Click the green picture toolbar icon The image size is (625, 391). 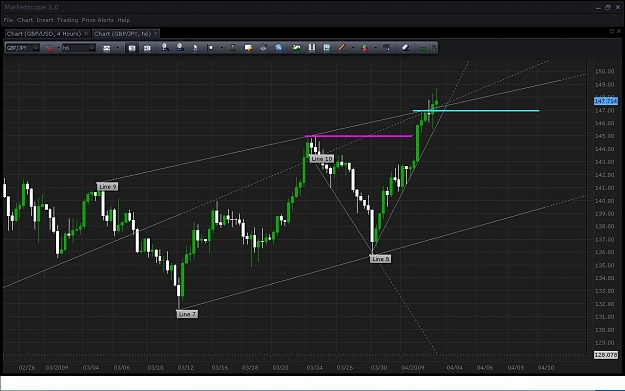(296, 48)
